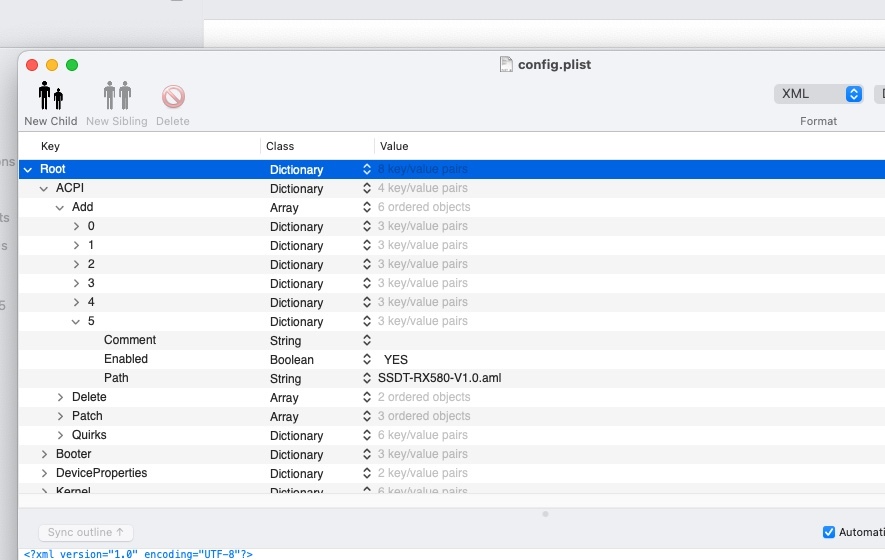
Task: Open class stepper for Root row
Action: point(367,169)
